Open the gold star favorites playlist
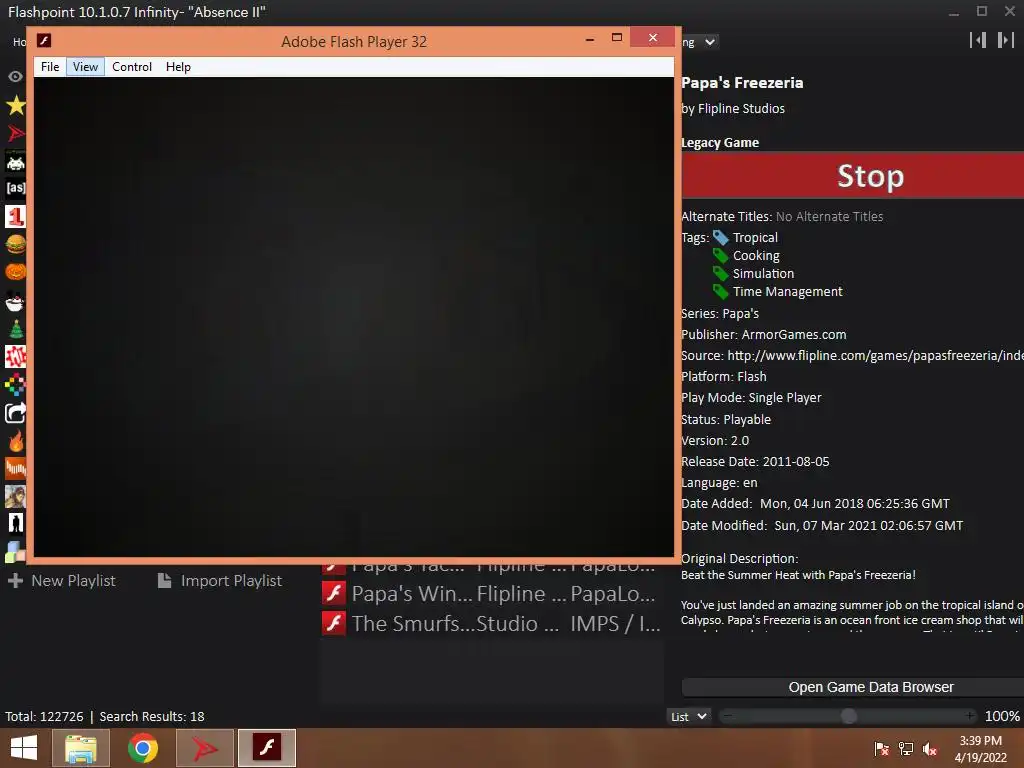 click(x=16, y=105)
